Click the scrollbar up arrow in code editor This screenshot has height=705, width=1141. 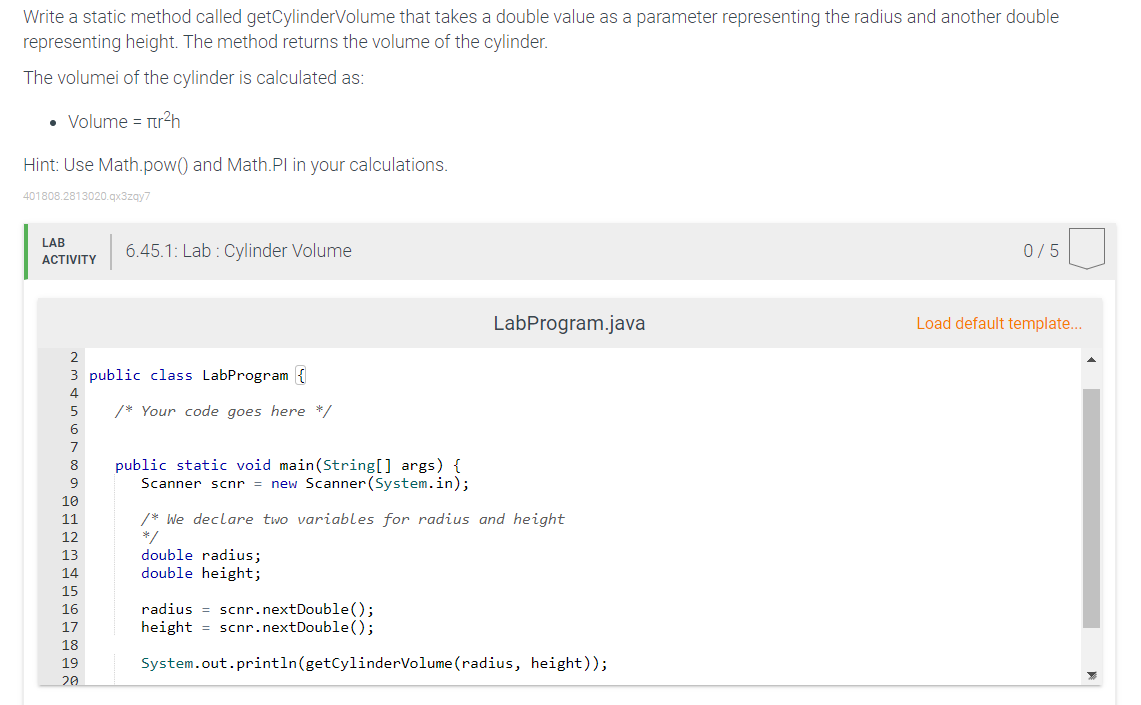[1090, 359]
